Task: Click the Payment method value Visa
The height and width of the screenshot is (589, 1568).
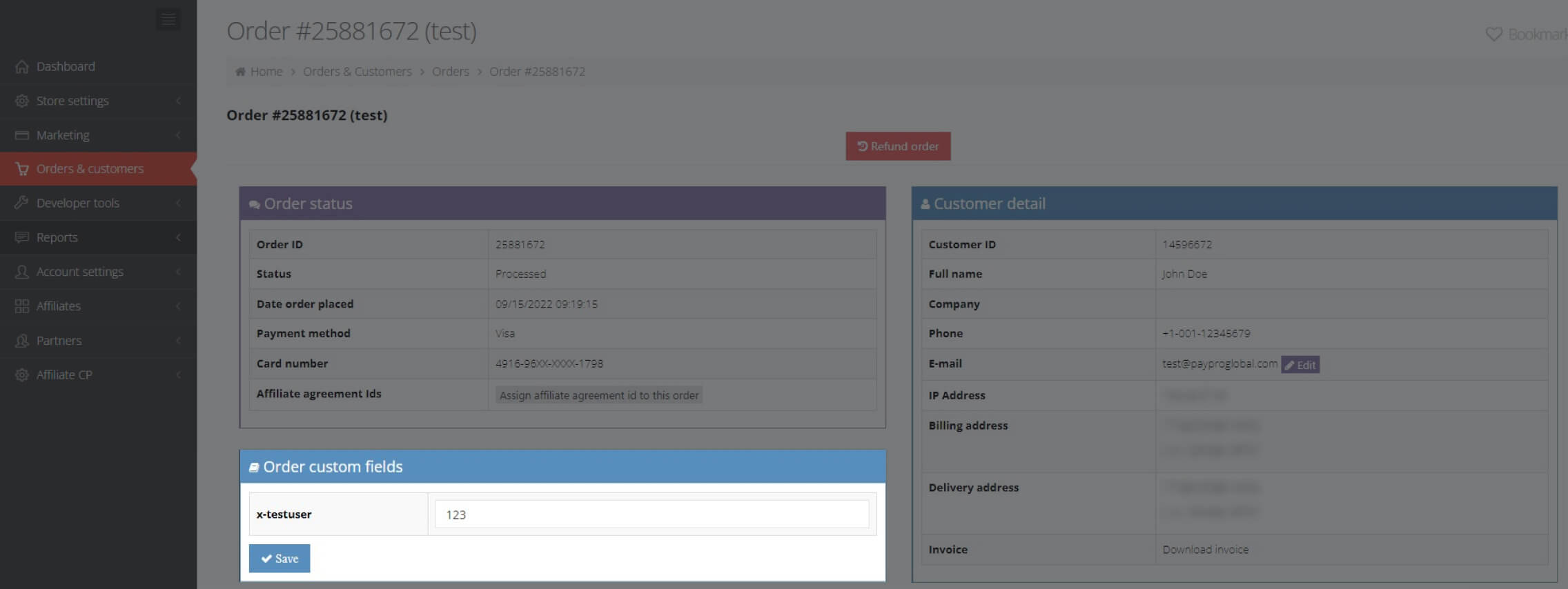Action: click(505, 333)
